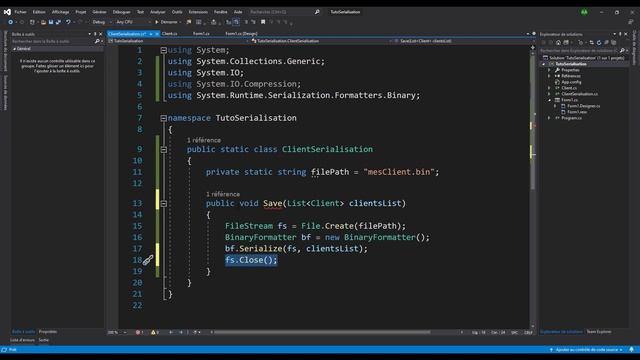Viewport: 640px width, 360px height.
Task: Click the Solution Explorer search field
Action: 580,51
